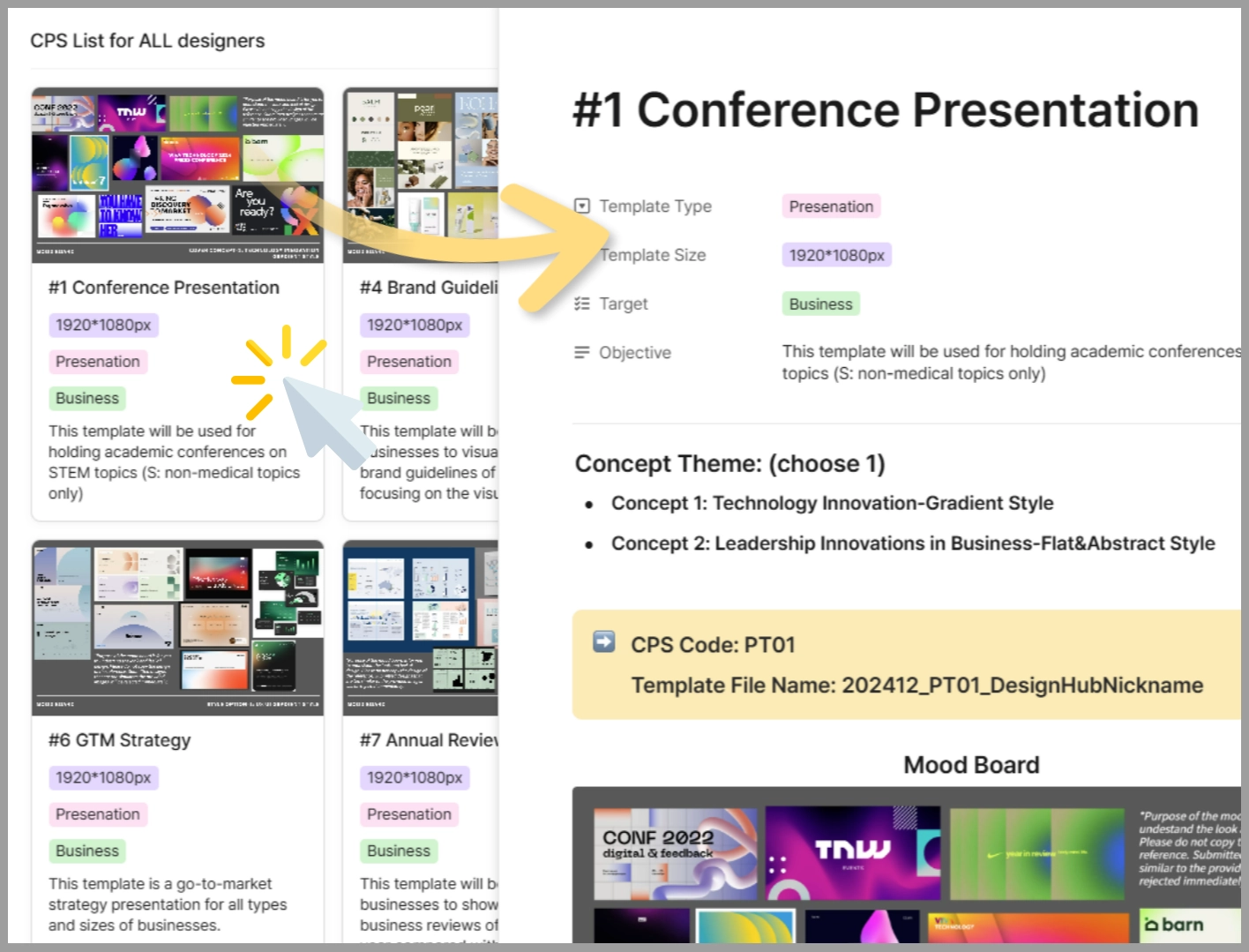The width and height of the screenshot is (1249, 952).
Task: Click the Objective description text field
Action: 1010,363
